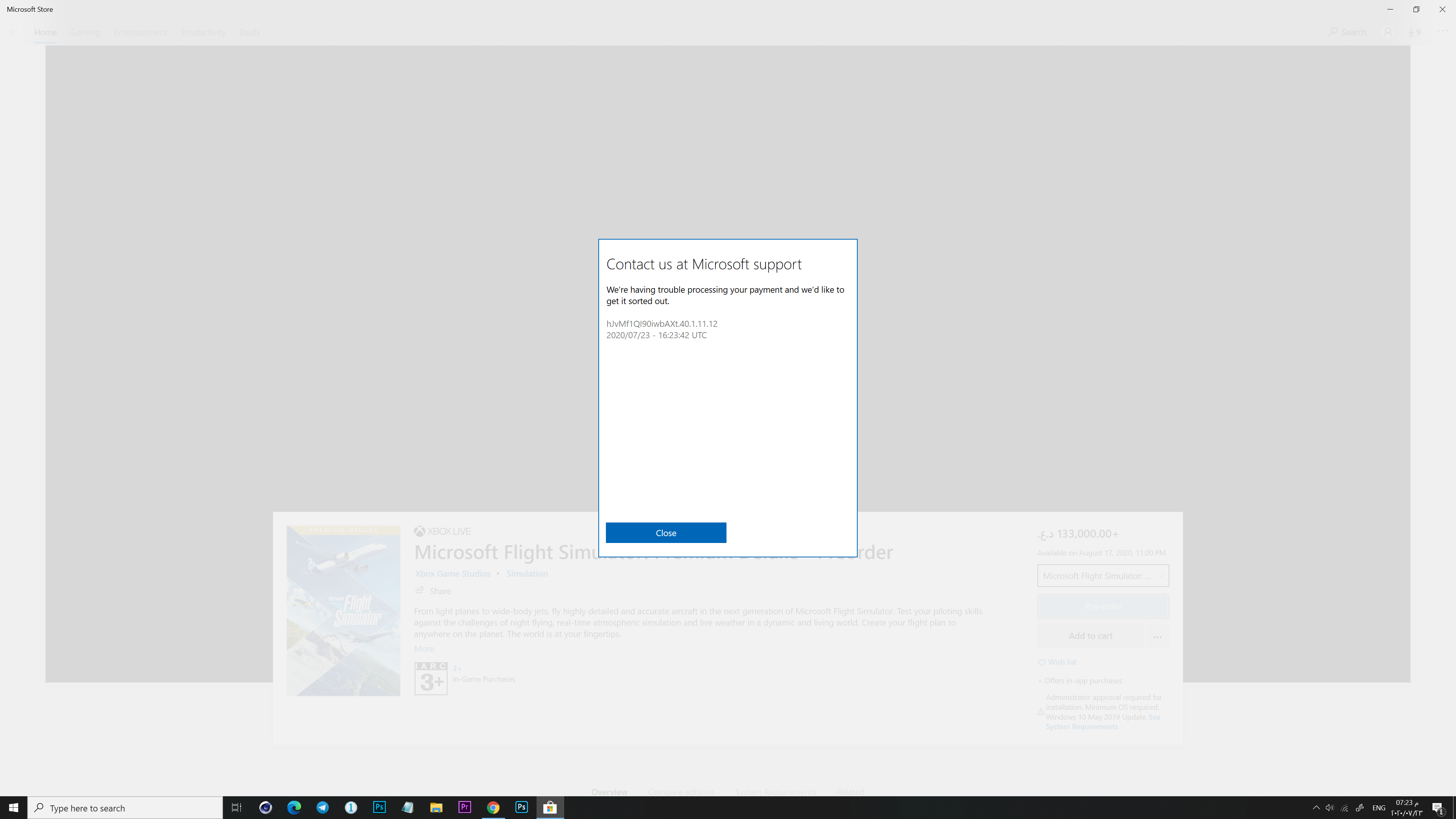This screenshot has width=1456, height=819.
Task: Open Windows Ink Workspace pen icon
Action: 1360,808
